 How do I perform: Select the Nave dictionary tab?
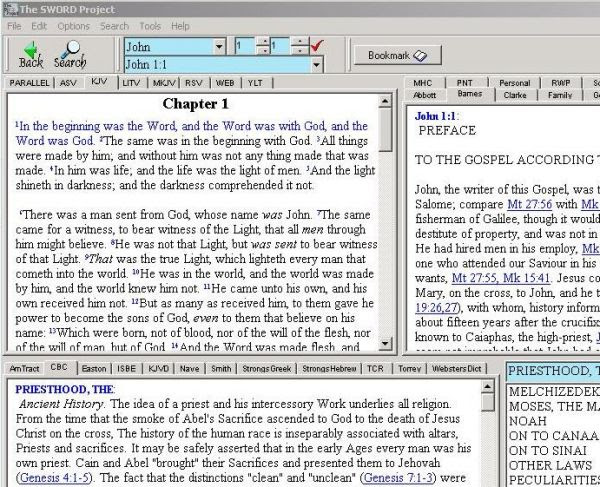point(189,369)
